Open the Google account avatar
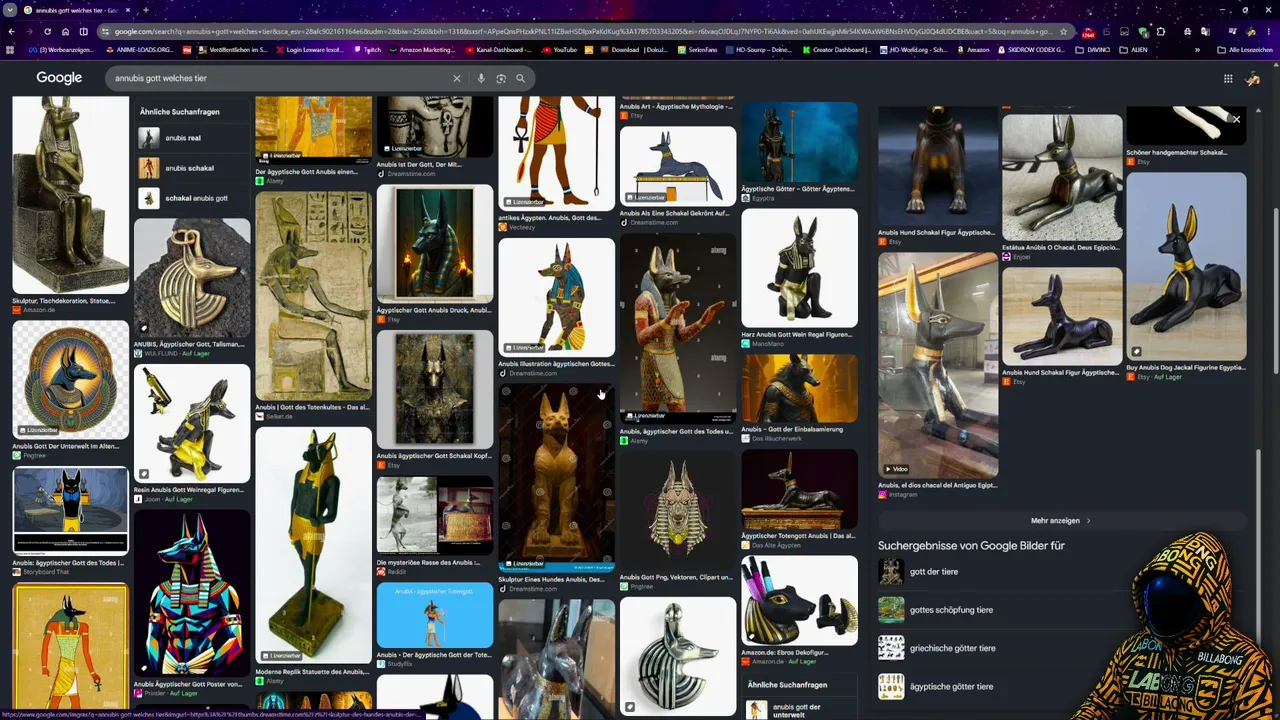Screen dimensions: 1280x720 (x=1253, y=78)
